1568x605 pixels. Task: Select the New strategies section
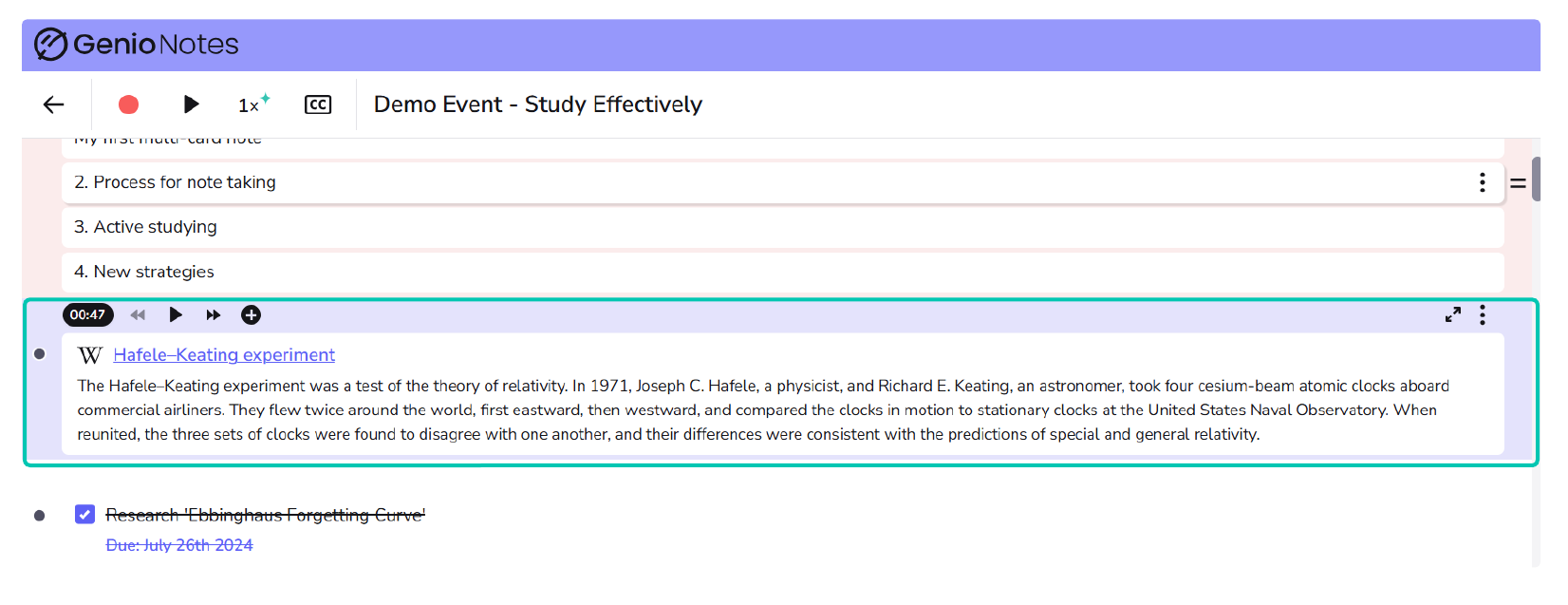(783, 272)
